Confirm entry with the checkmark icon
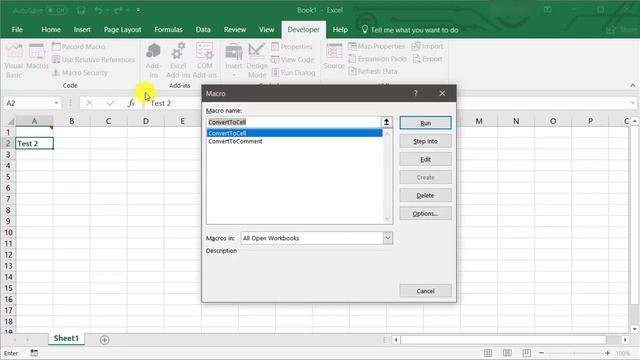This screenshot has height=360, width=640. pyautogui.click(x=110, y=103)
